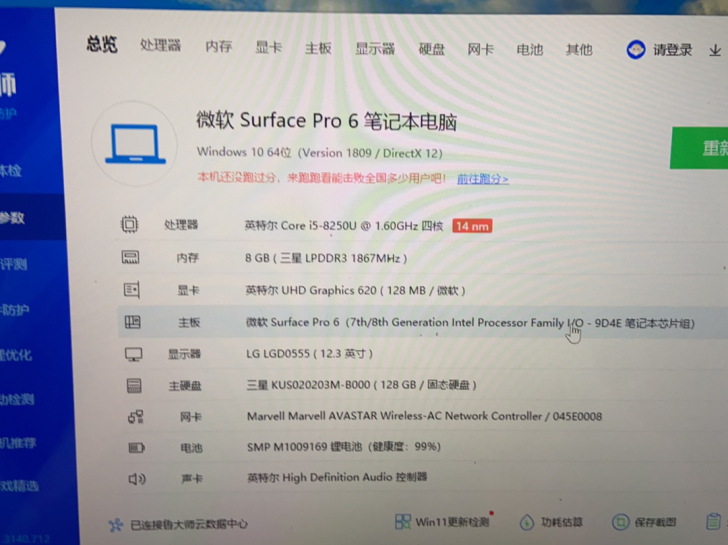Screen dimensions: 728x545
Task: Click the green 重新 rescan button
Action: [x=699, y=148]
